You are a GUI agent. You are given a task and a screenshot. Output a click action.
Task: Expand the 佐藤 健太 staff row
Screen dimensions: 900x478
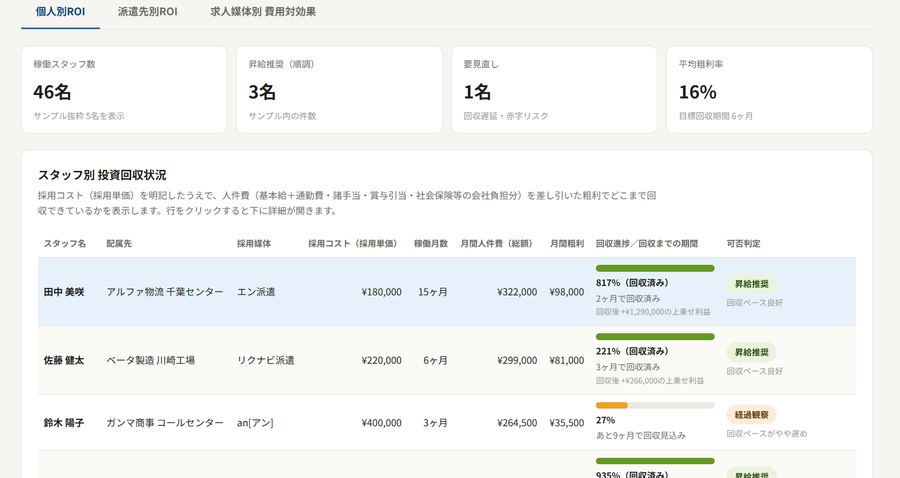[447, 360]
